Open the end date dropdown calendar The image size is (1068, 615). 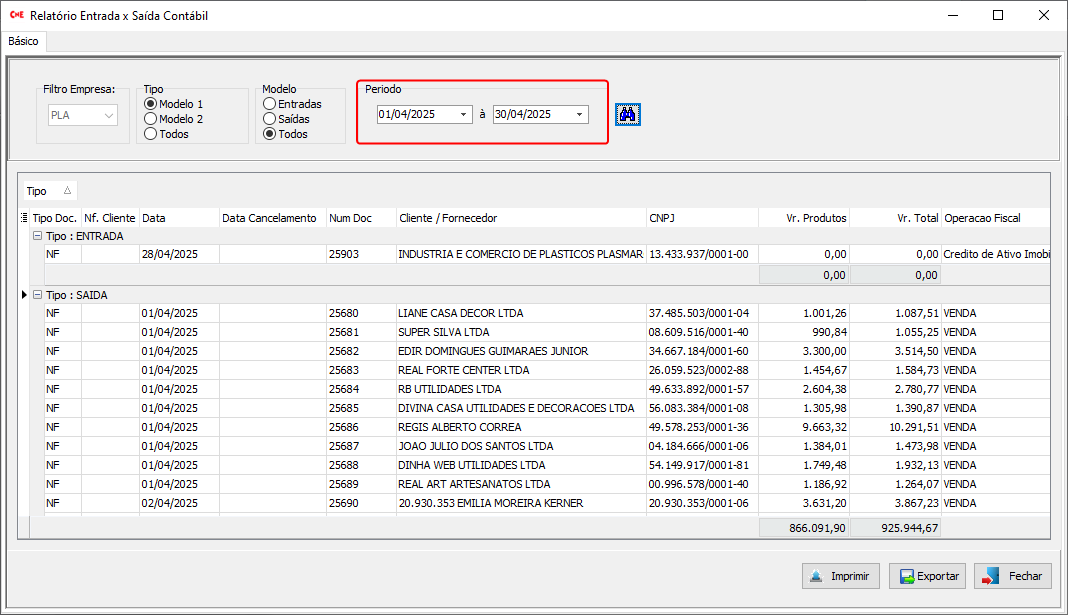point(579,115)
